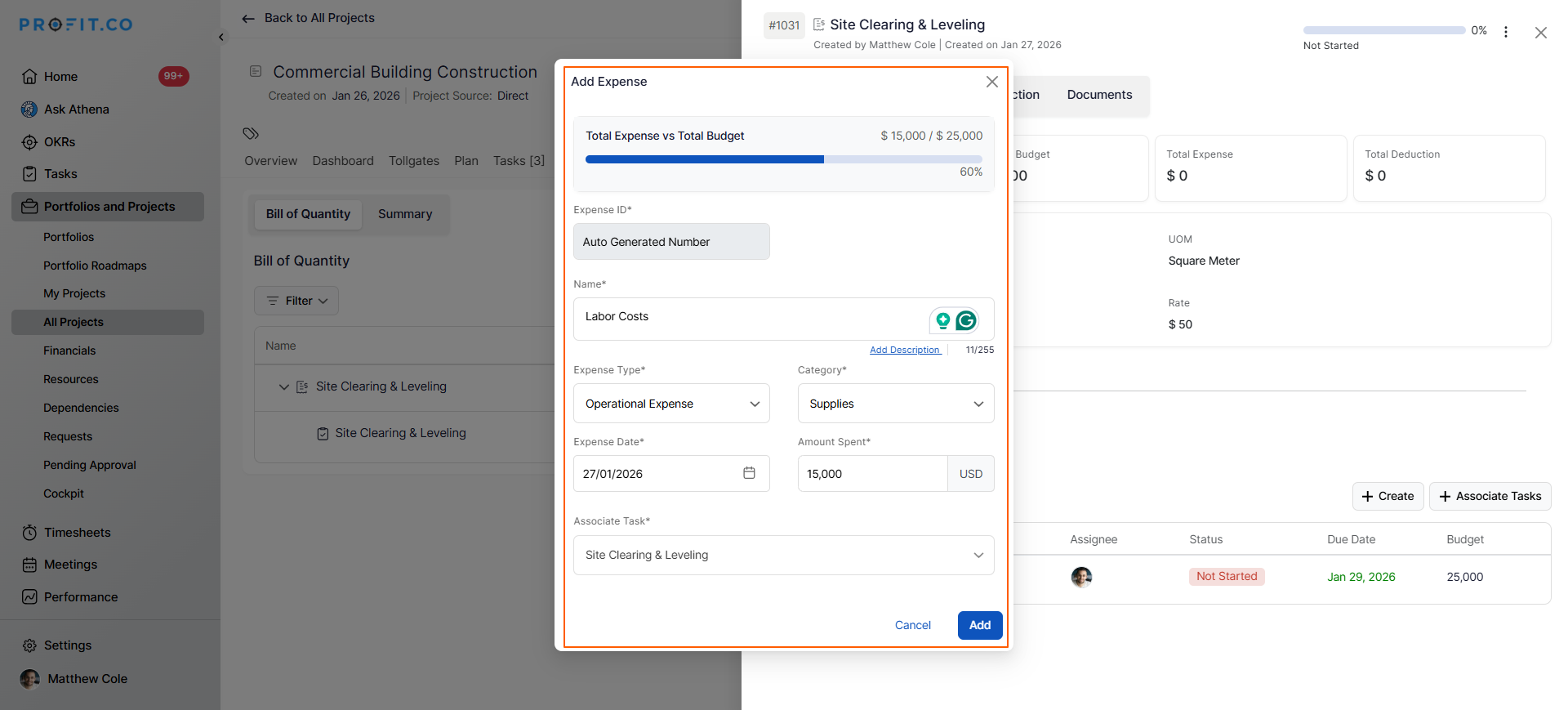Close the Add Expense dialog
This screenshot has height=710, width=1568.
click(x=991, y=82)
